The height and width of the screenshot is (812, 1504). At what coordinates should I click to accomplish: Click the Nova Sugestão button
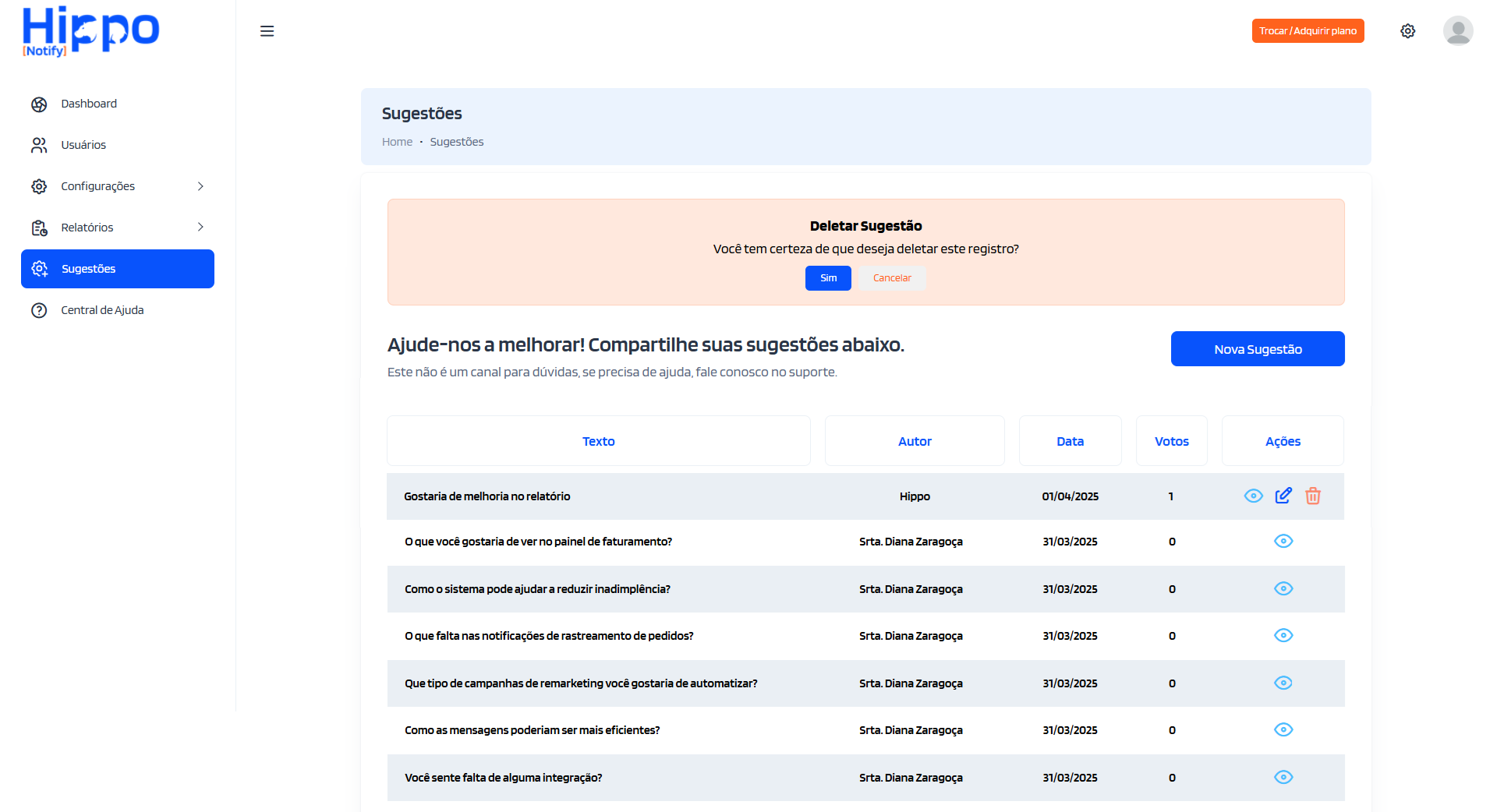click(1257, 349)
